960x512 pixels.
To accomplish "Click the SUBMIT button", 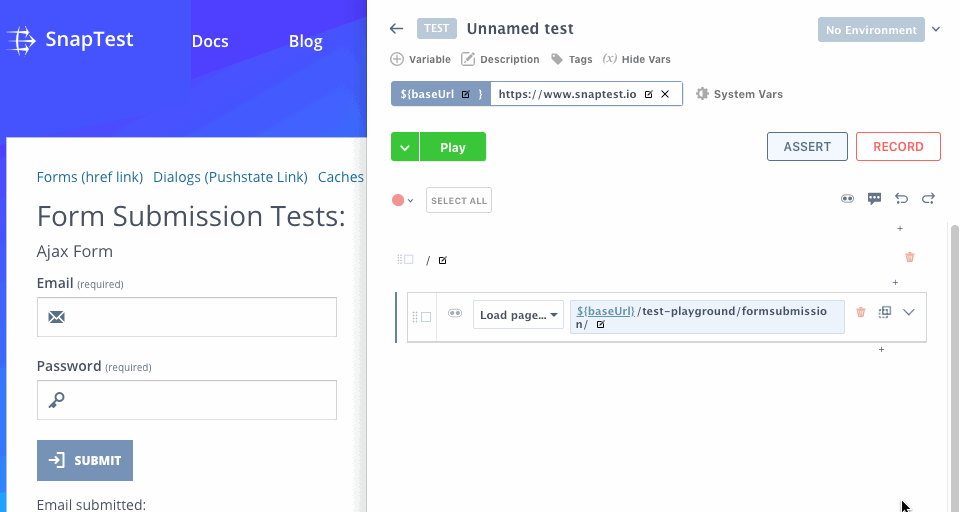I will click(84, 461).
